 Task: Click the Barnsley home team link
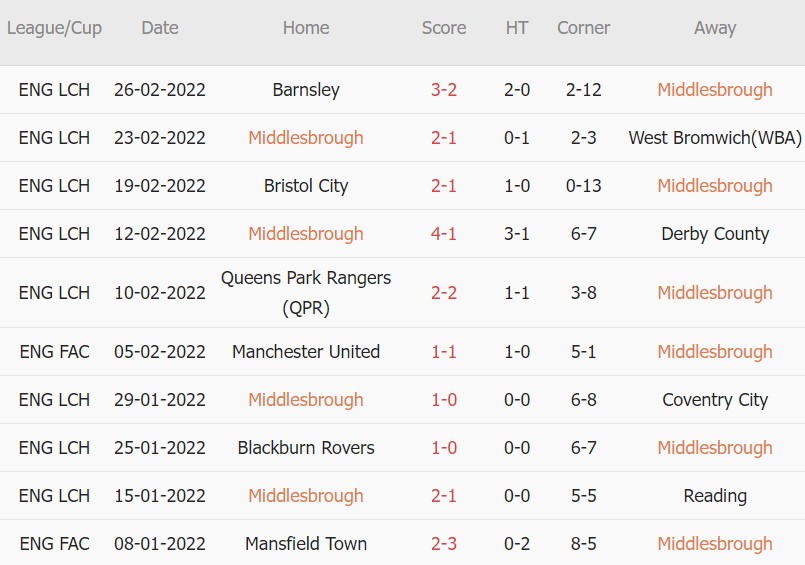[x=306, y=90]
